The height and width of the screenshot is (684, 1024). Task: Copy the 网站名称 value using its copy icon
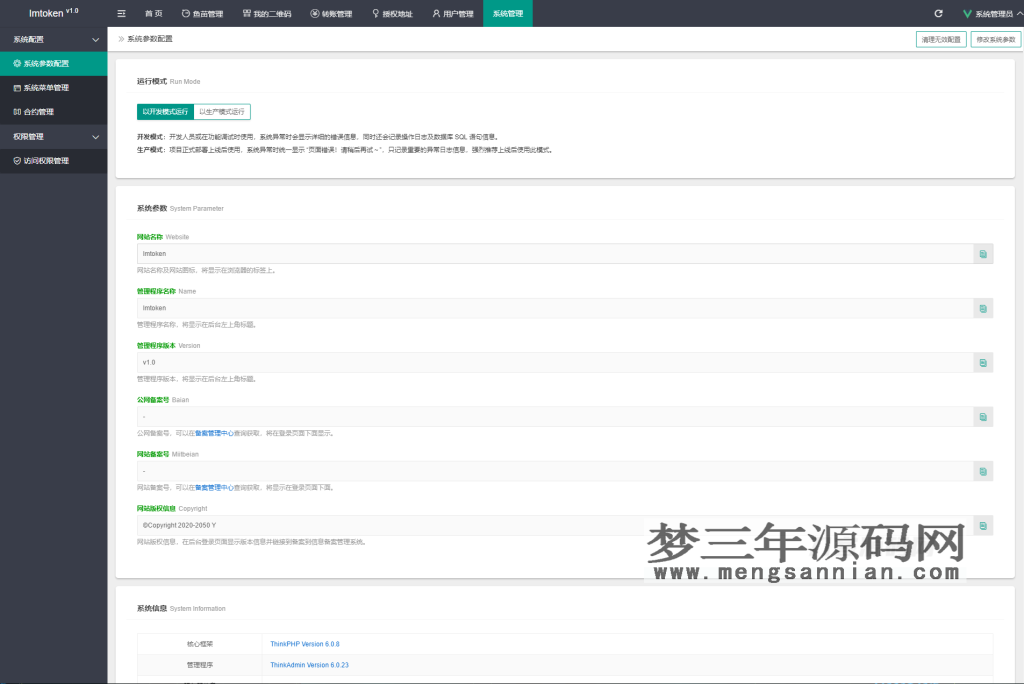coord(981,253)
